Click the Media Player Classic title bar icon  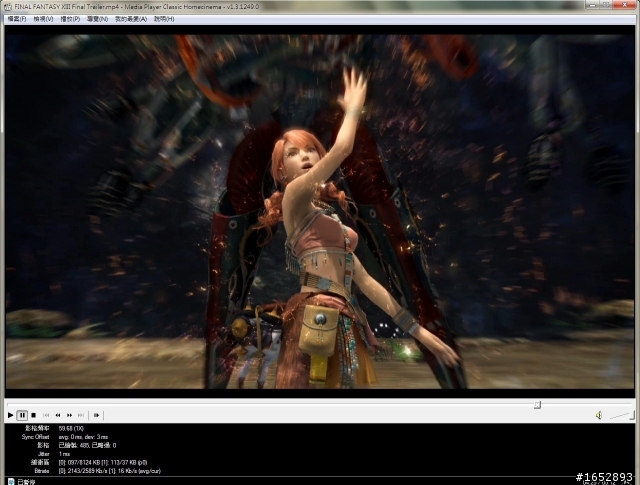(x=8, y=7)
